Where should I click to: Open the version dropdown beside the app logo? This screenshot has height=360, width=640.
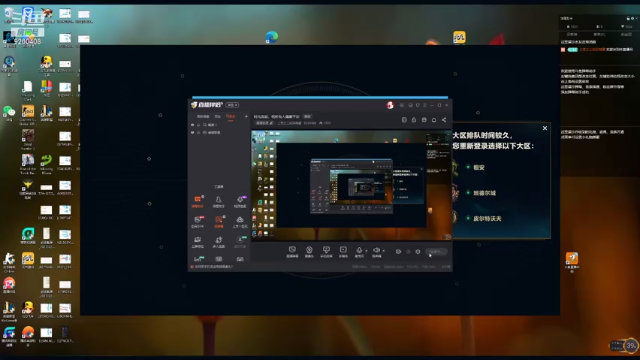point(232,105)
